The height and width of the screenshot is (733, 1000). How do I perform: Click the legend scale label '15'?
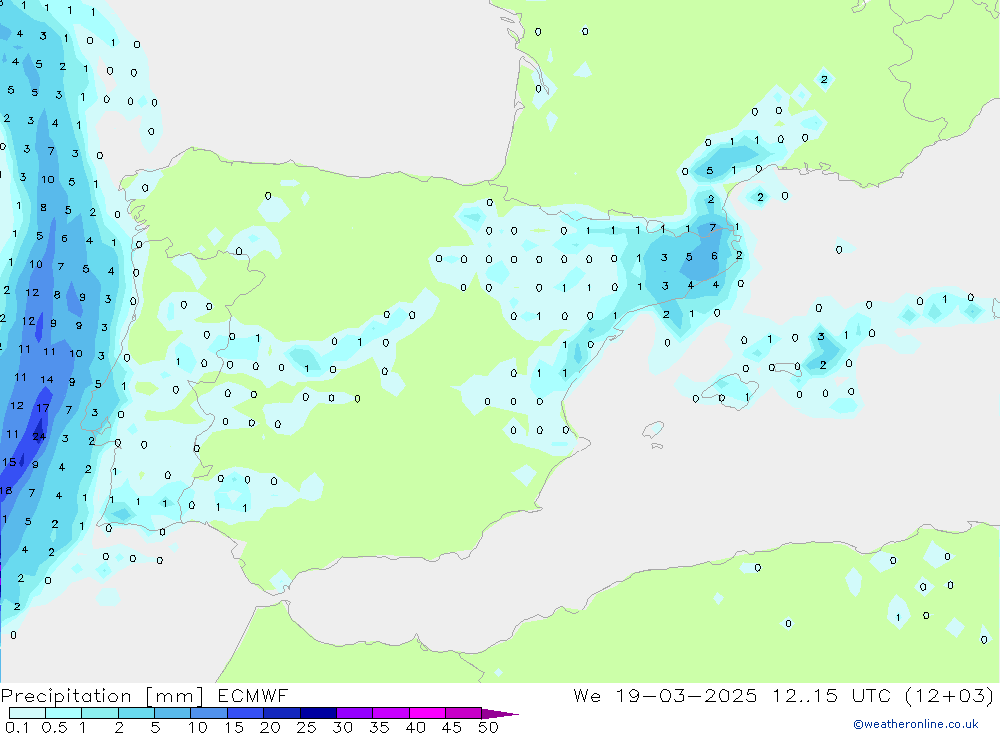pos(234,727)
